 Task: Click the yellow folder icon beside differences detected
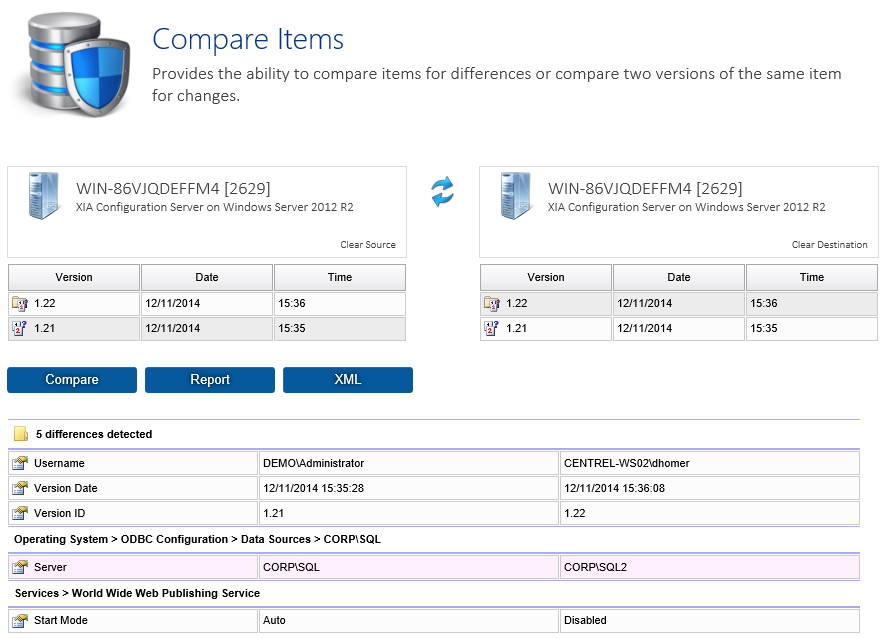pos(20,435)
